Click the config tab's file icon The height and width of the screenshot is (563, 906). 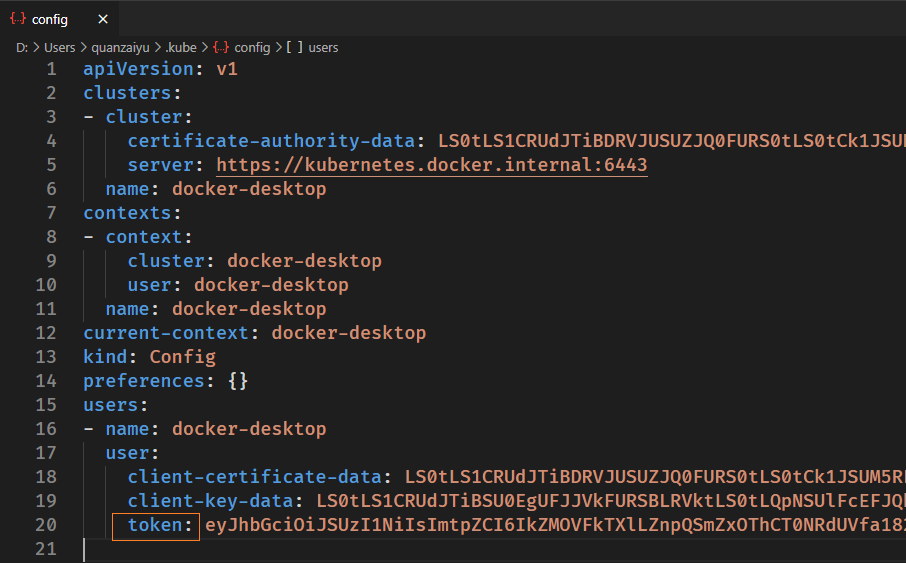[x=17, y=19]
